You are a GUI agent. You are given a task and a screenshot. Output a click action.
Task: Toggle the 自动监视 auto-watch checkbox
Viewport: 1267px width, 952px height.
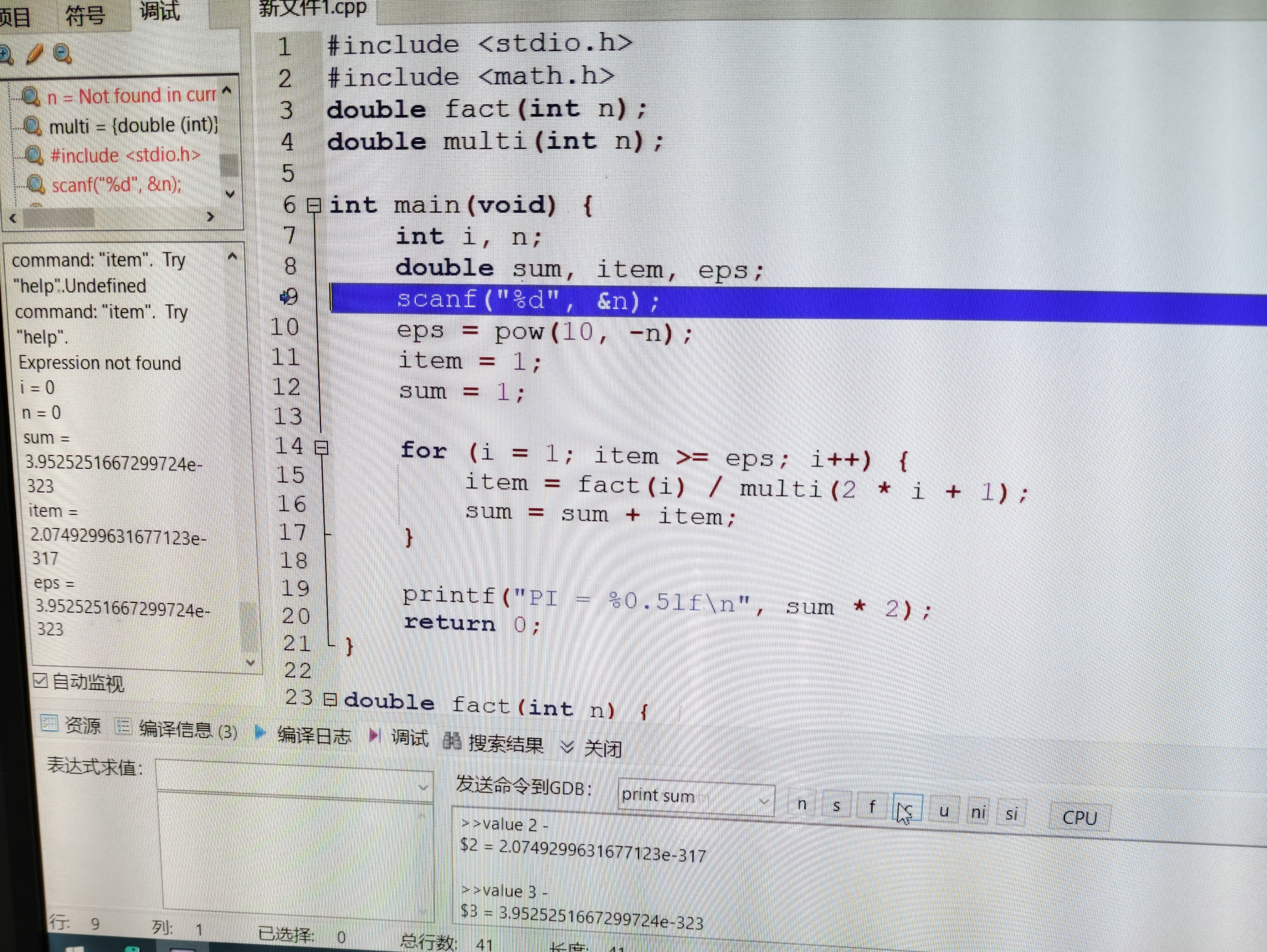click(x=40, y=681)
